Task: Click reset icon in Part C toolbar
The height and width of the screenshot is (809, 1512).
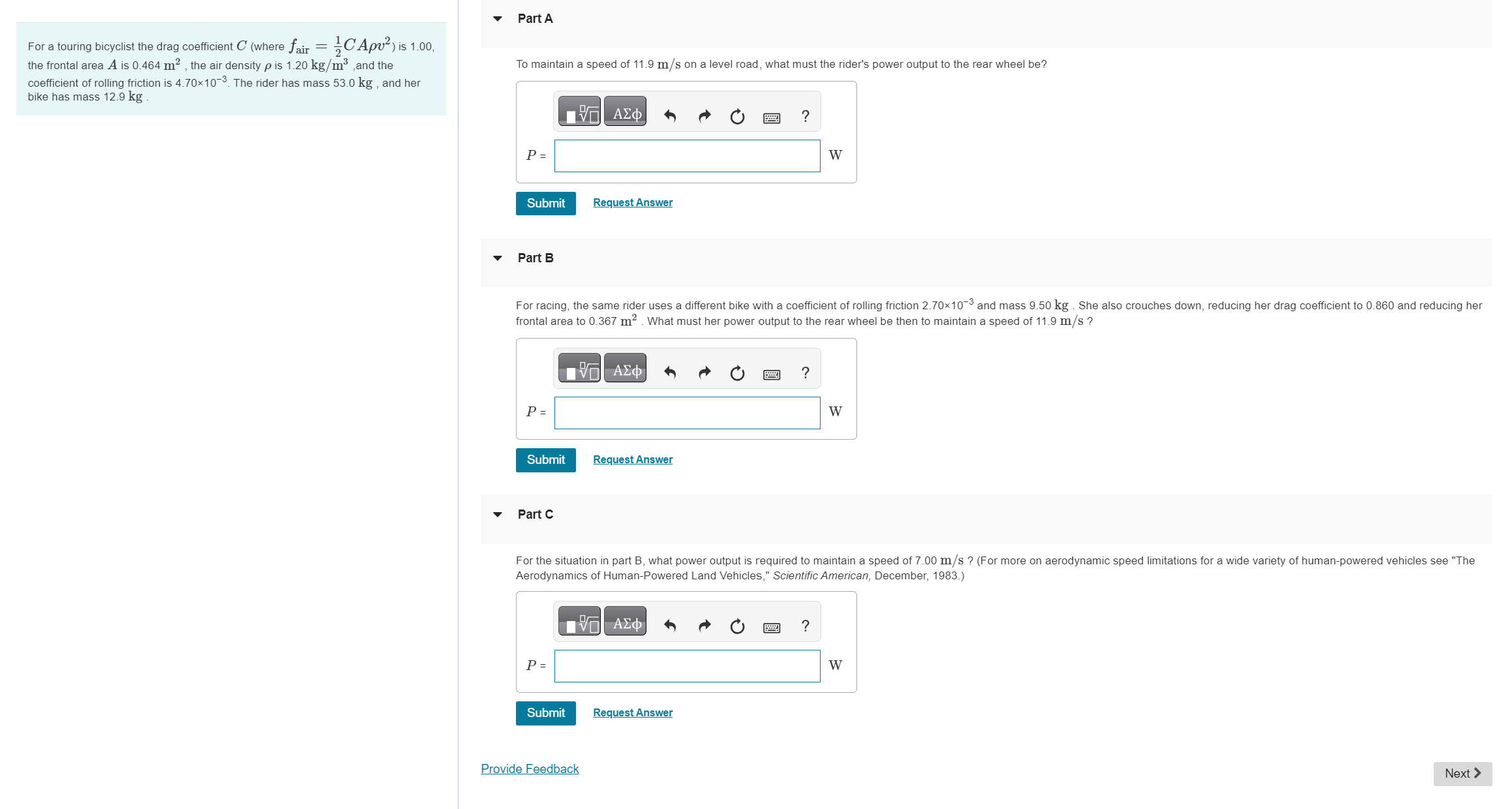Action: (x=737, y=626)
